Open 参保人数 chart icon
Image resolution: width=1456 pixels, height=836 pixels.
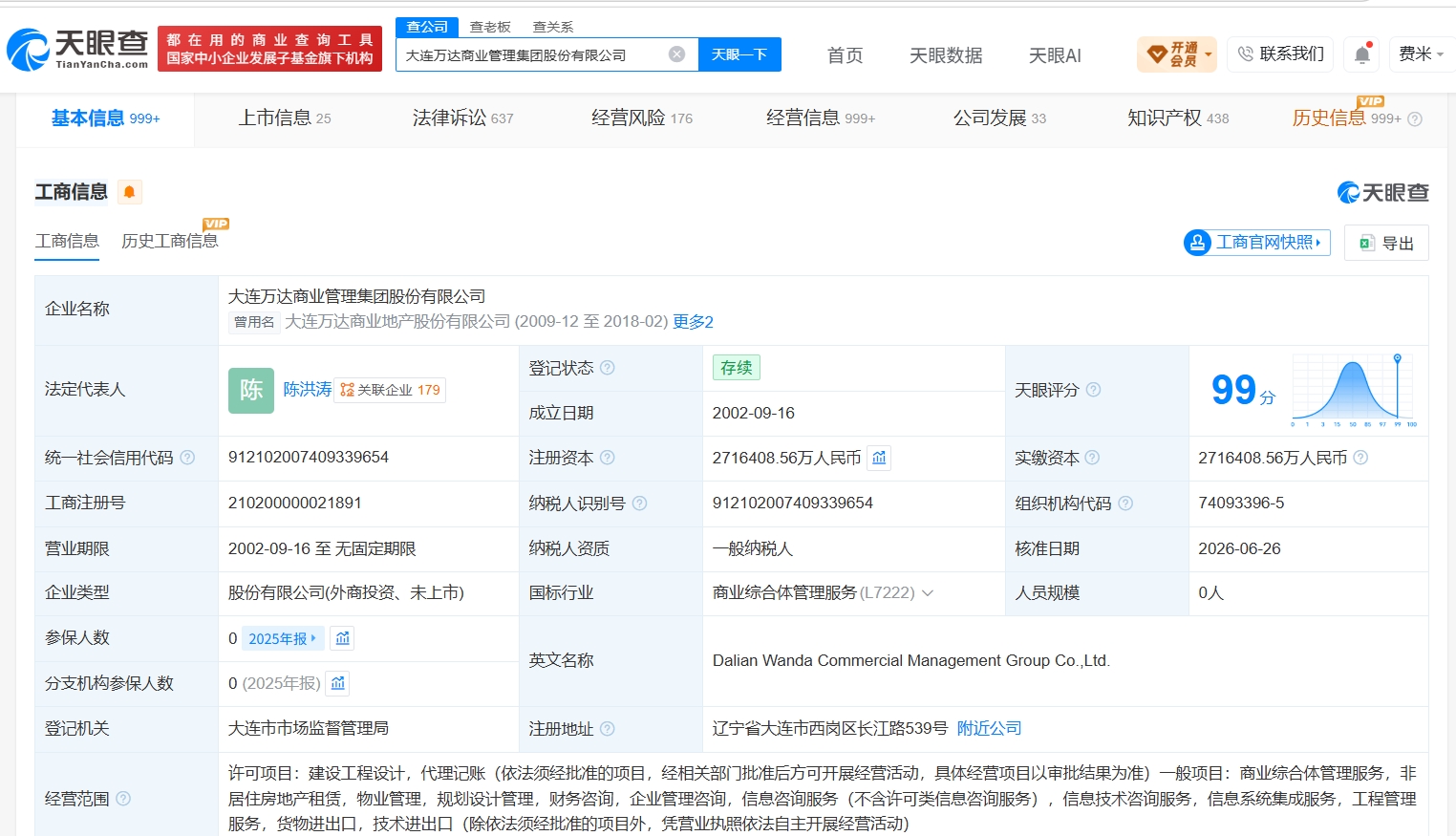[x=343, y=638]
